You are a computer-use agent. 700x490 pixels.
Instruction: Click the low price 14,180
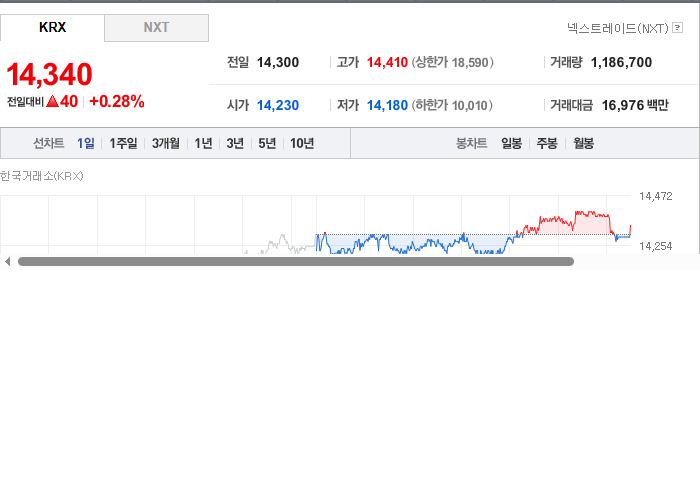coord(387,105)
